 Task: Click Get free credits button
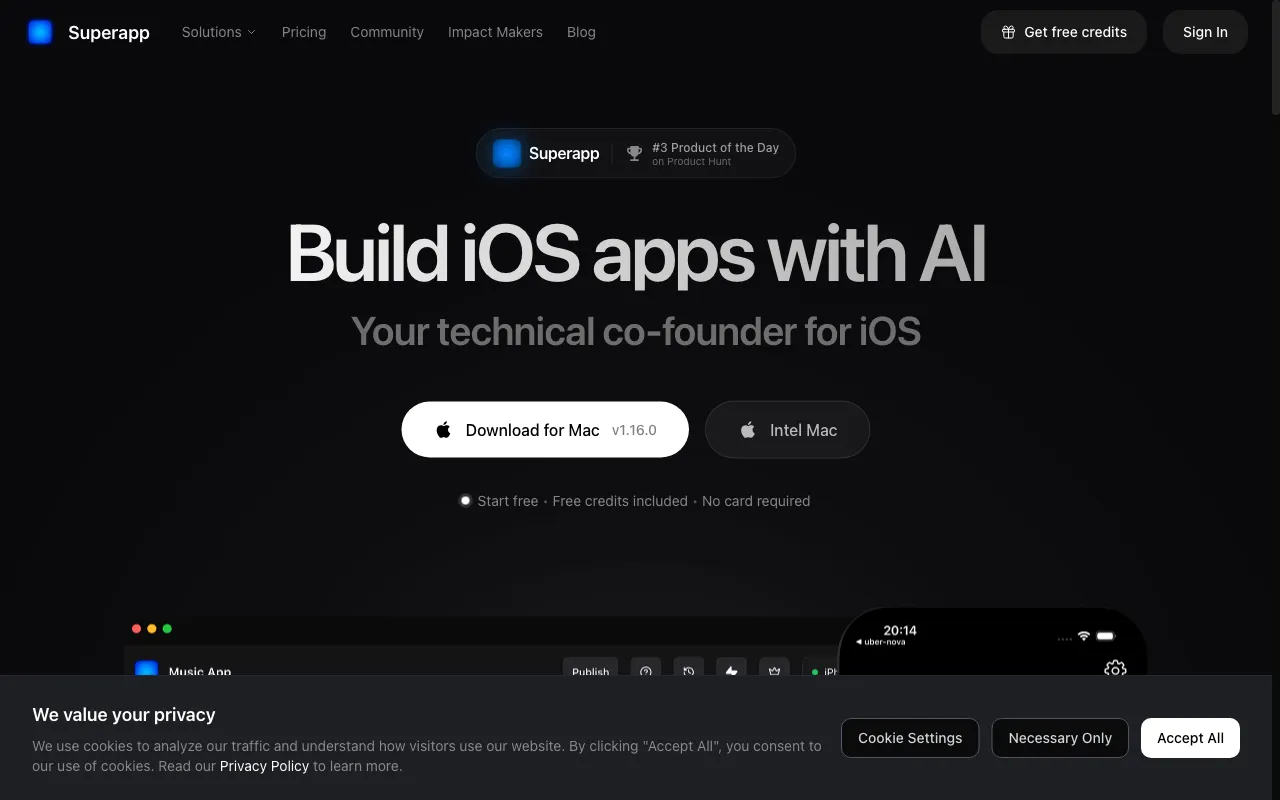coord(1063,32)
